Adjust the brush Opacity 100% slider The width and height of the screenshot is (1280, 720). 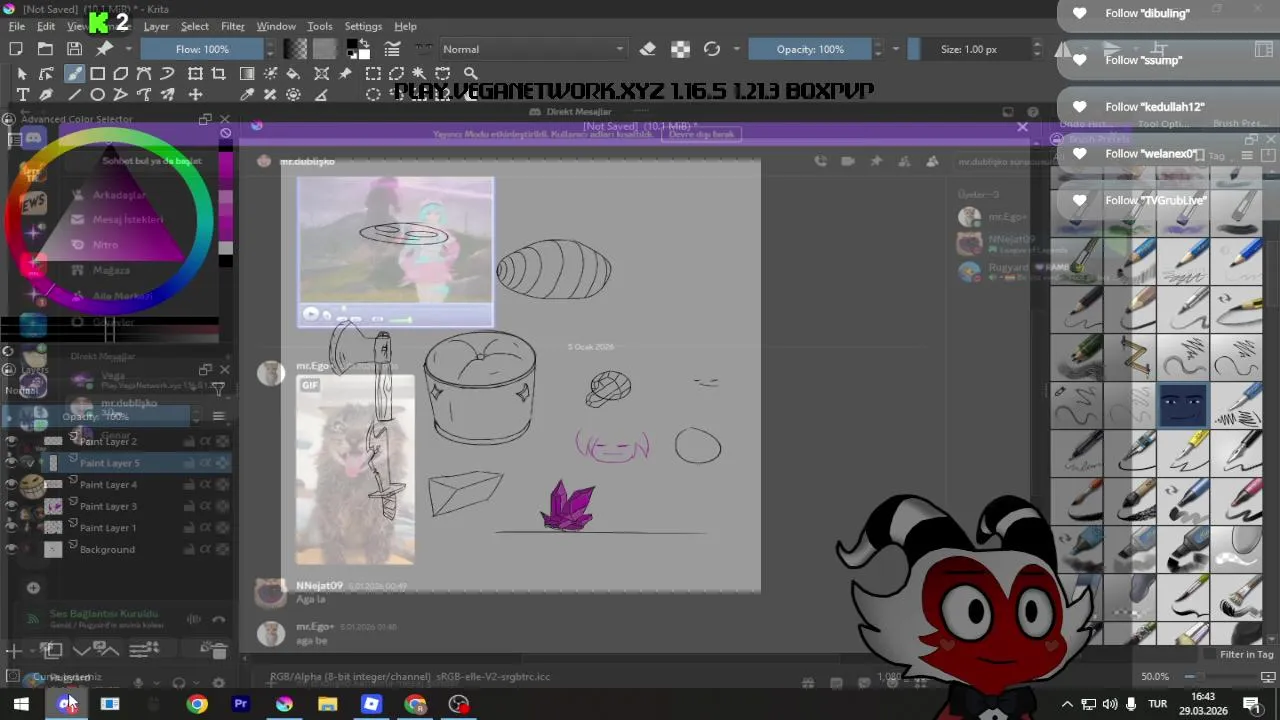pos(810,49)
